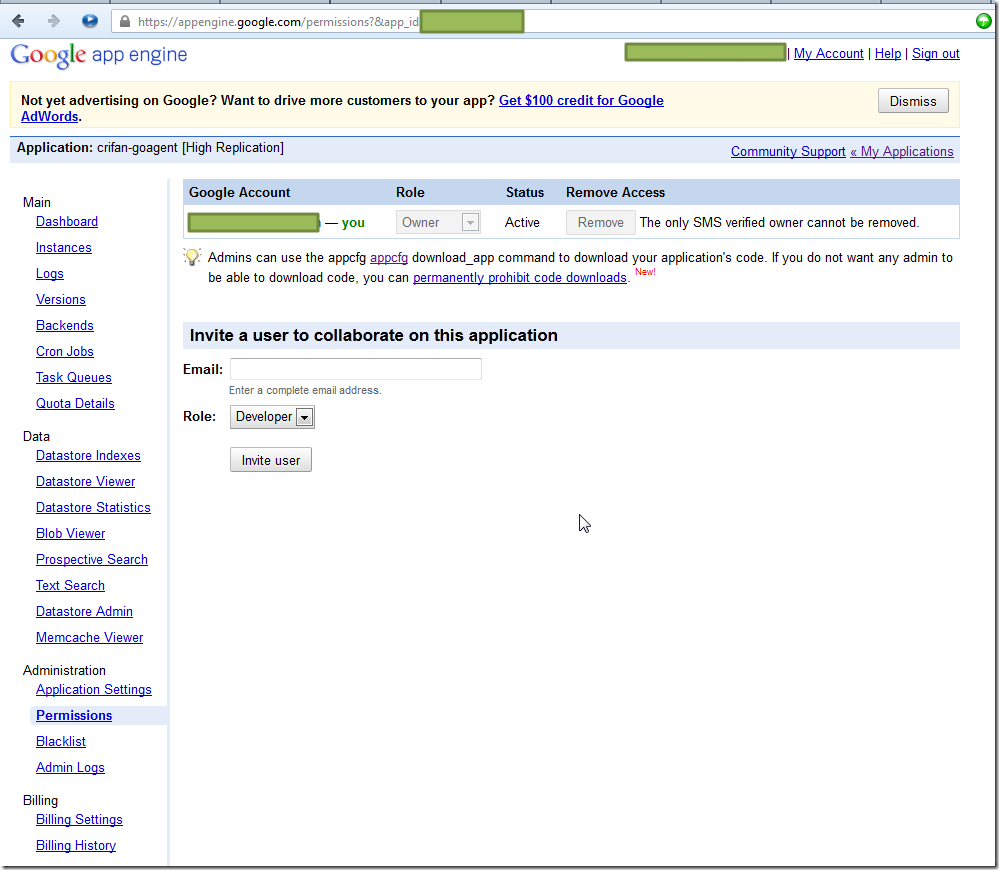Click the Google app engine logo
The height and width of the screenshot is (870, 999).
coord(99,55)
